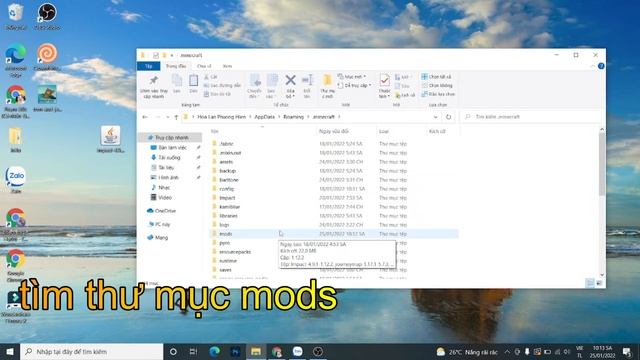The width and height of the screenshot is (640, 360).
Task: Switch to the Trang đầu (Home) tab
Action: pyautogui.click(x=176, y=66)
